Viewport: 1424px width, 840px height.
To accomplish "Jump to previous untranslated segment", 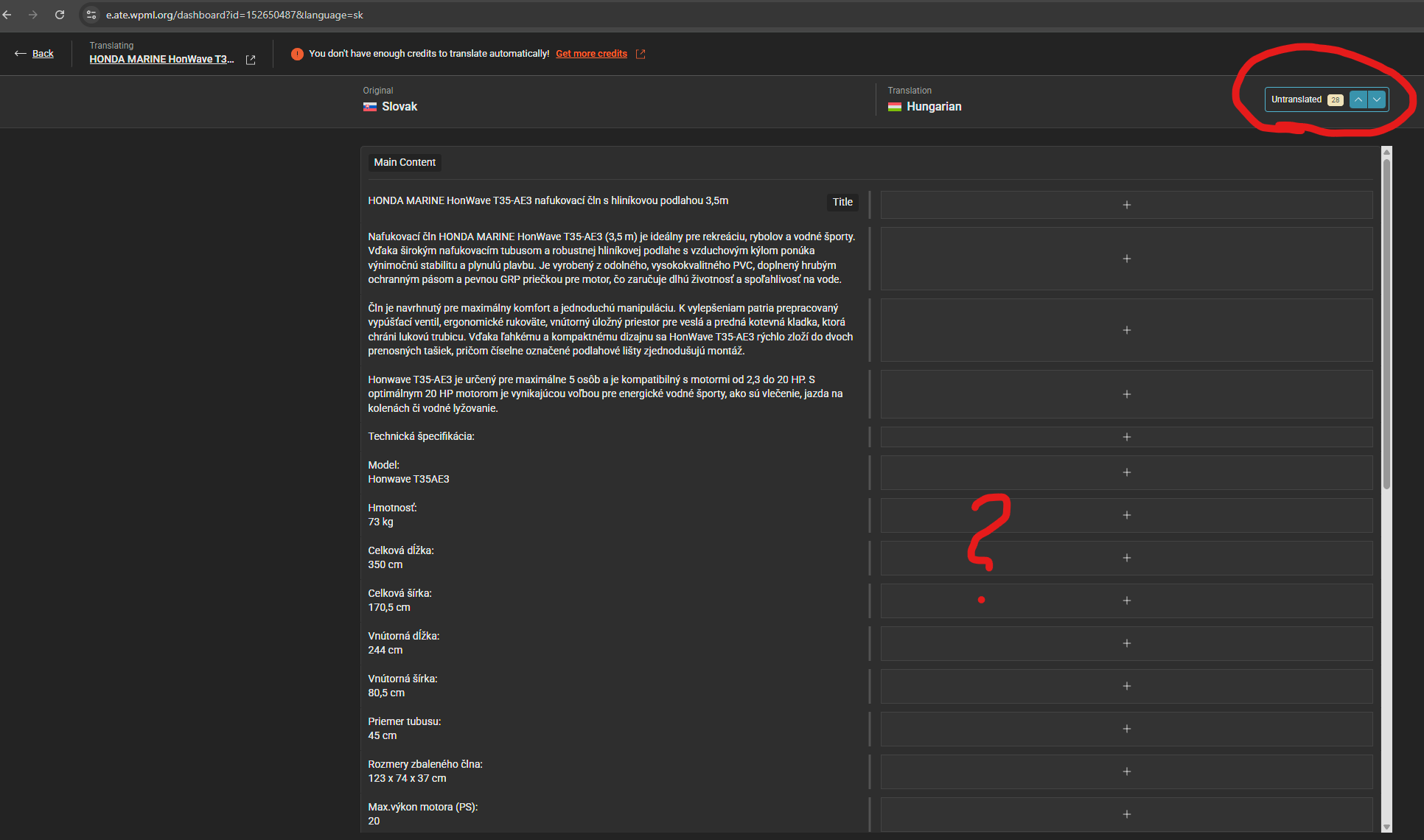I will [x=1358, y=99].
